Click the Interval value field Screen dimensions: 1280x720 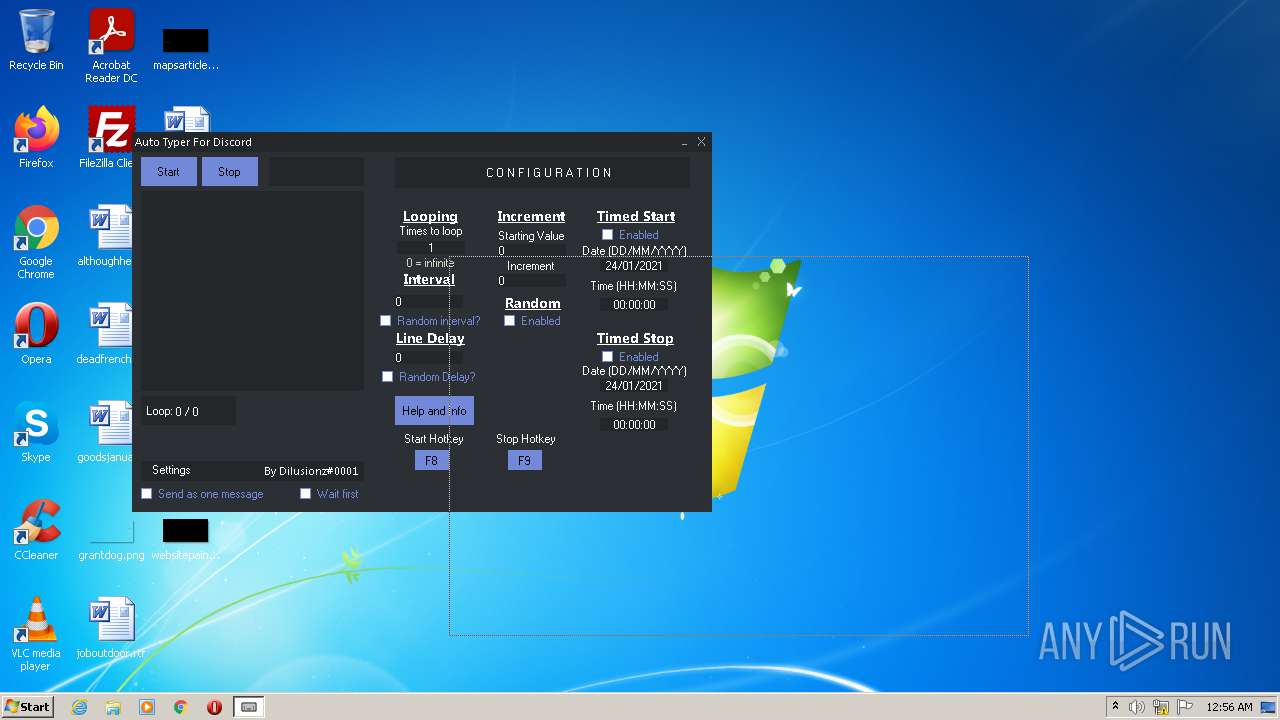[x=428, y=302]
